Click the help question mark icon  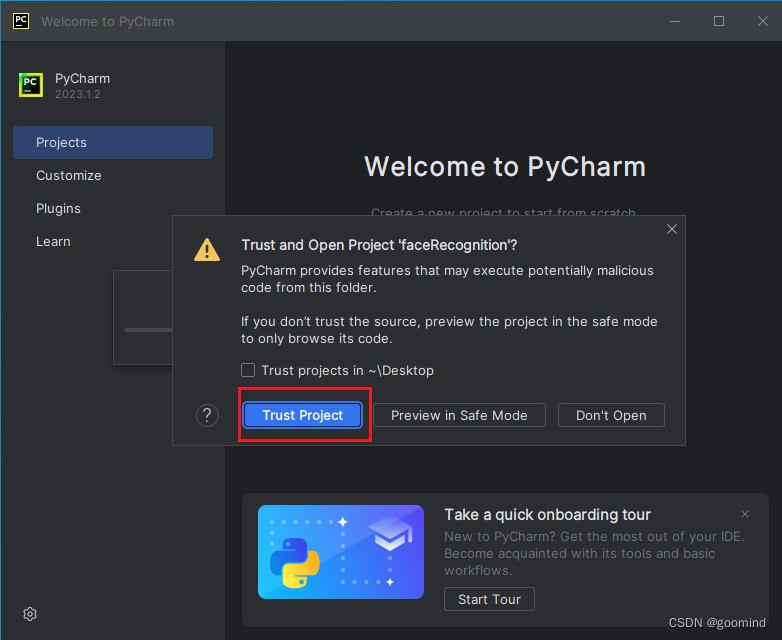pyautogui.click(x=207, y=415)
